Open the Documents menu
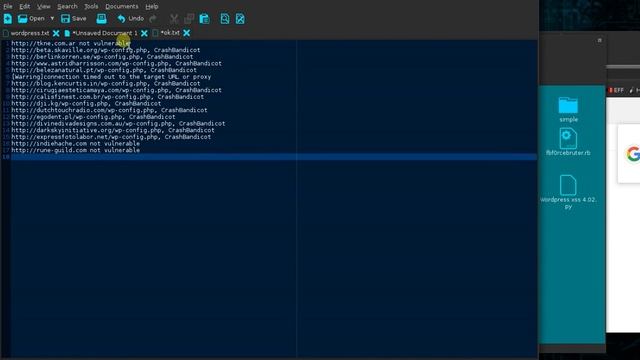The image size is (640, 360). [122, 7]
